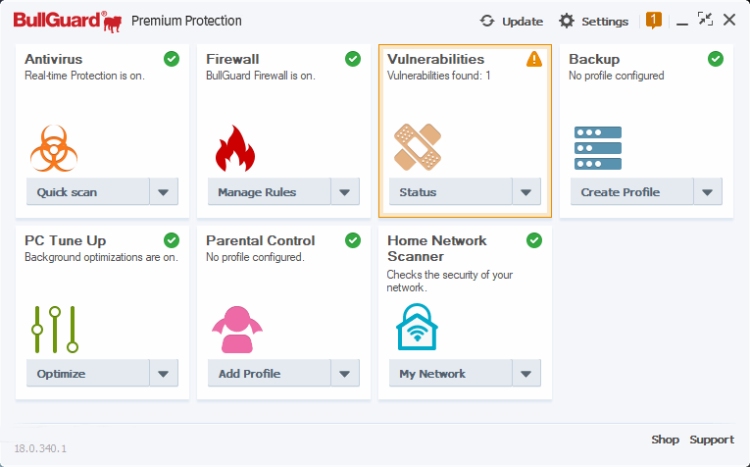
Task: Click the Home Network Scanner green checkmark
Action: click(x=534, y=240)
